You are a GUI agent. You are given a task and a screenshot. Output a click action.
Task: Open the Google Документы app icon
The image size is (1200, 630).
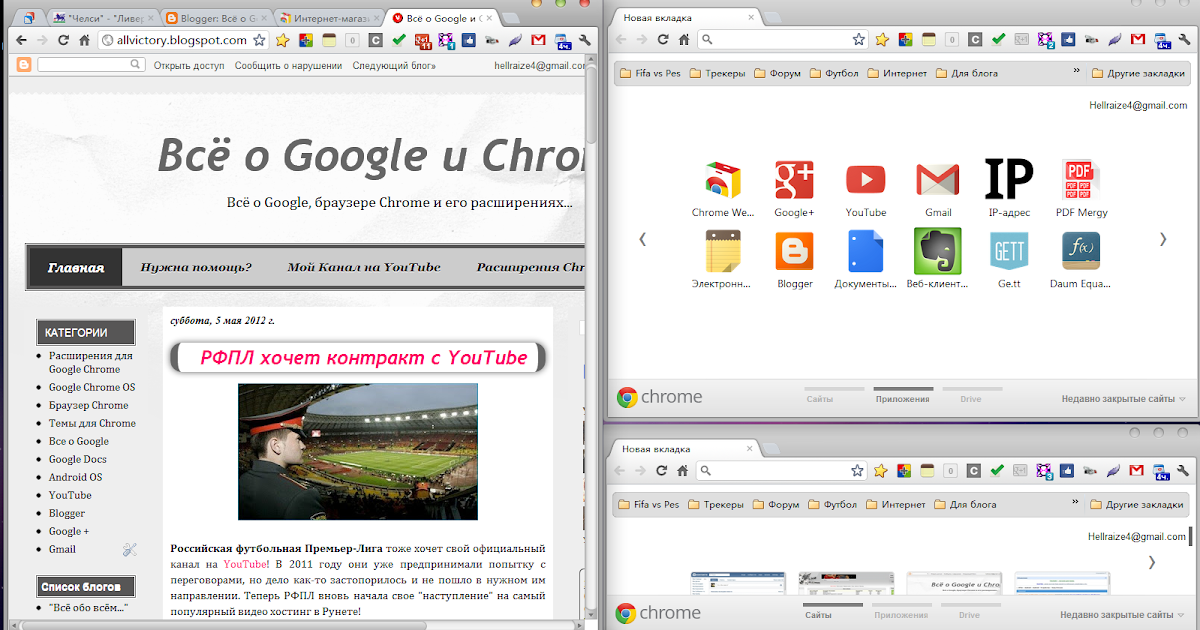coord(865,251)
